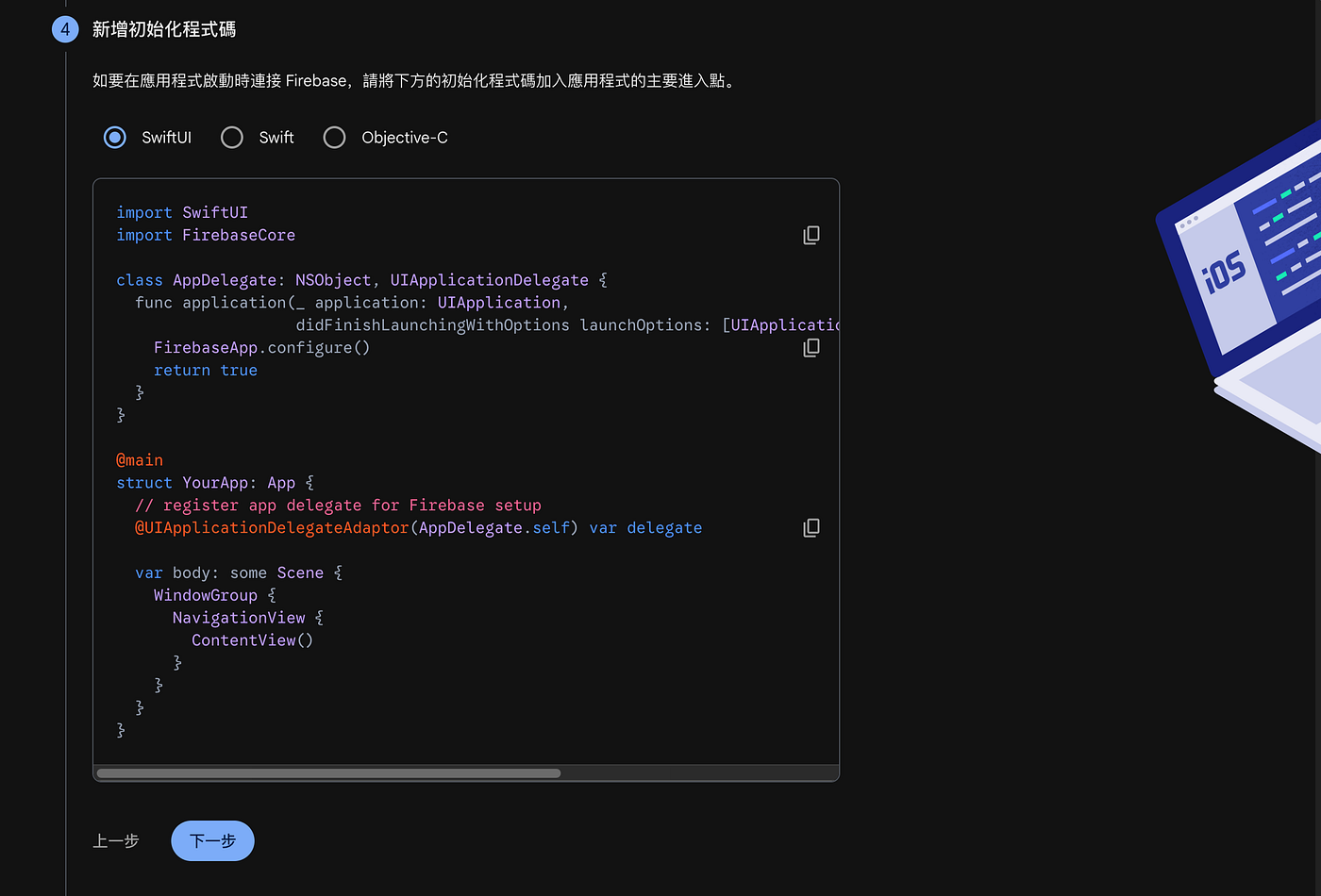Select the SwiftUI radio option

tap(115, 138)
